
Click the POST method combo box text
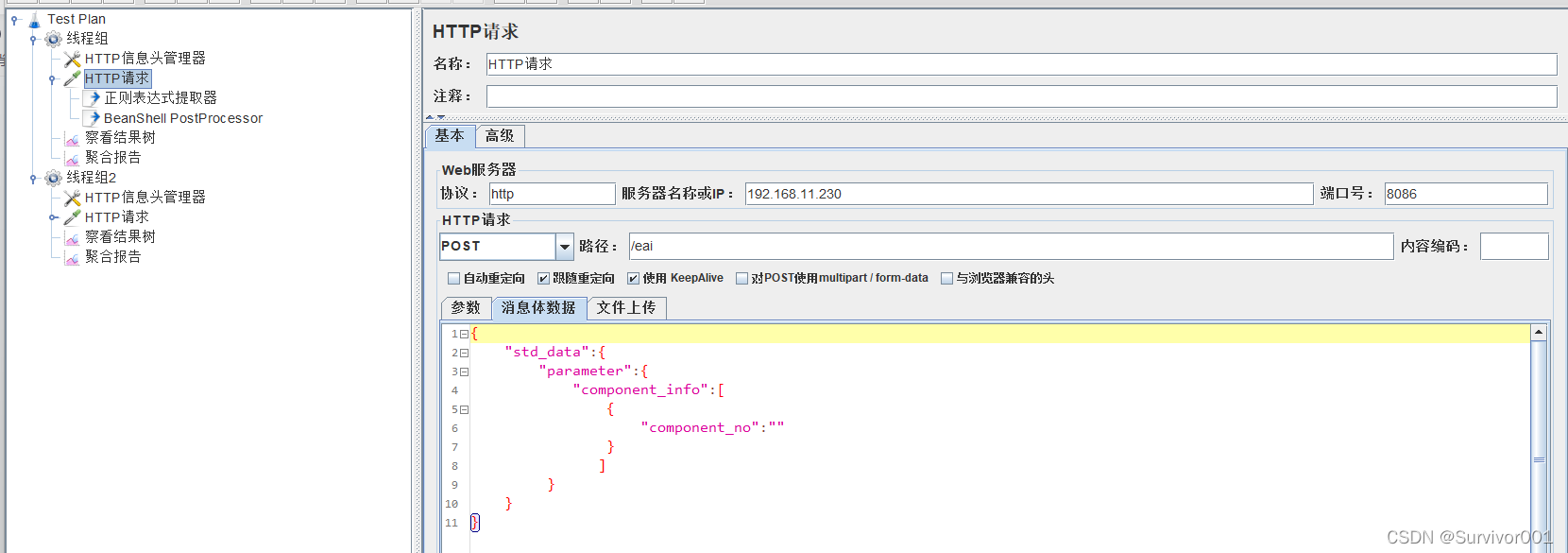point(498,247)
